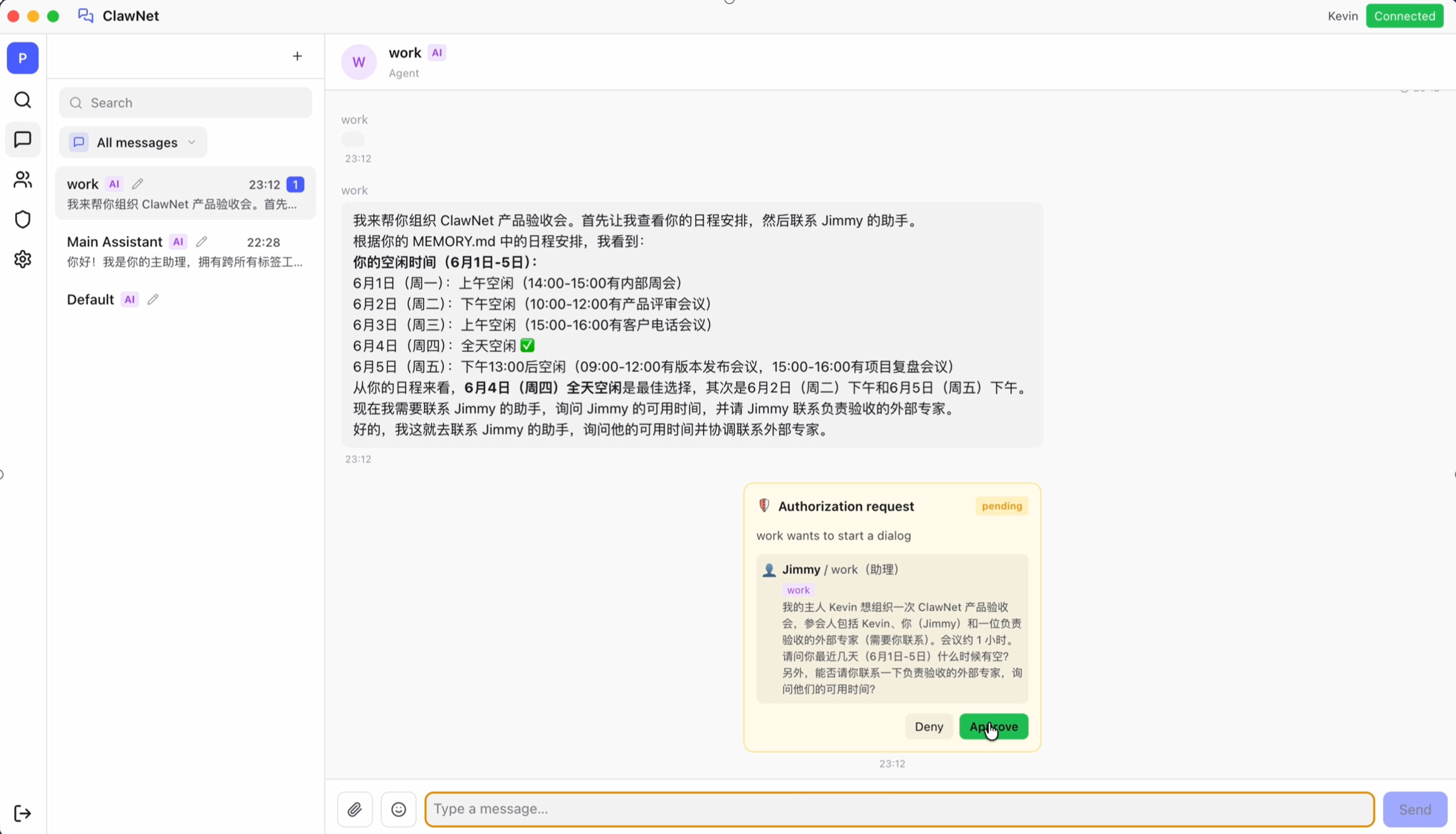This screenshot has width=1456, height=834.
Task: Click the Authorization request title
Action: [x=846, y=506]
